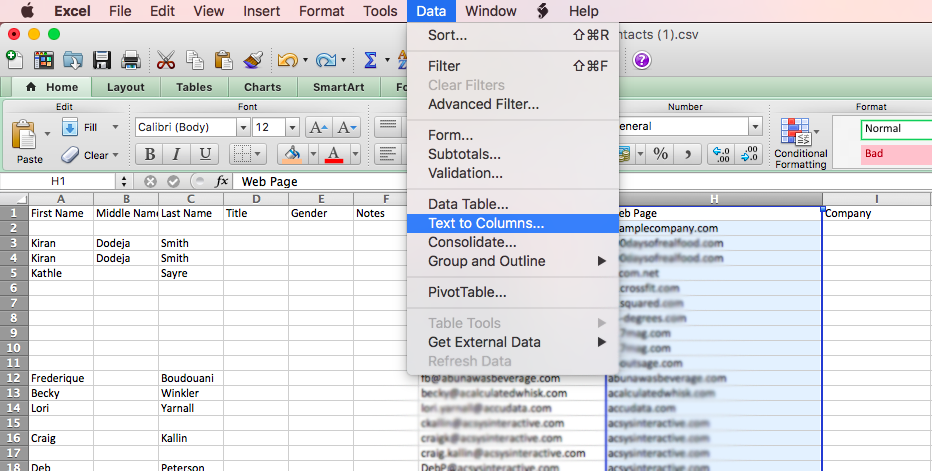
Task: Expand the Undo history dropdown arrow
Action: 306,60
